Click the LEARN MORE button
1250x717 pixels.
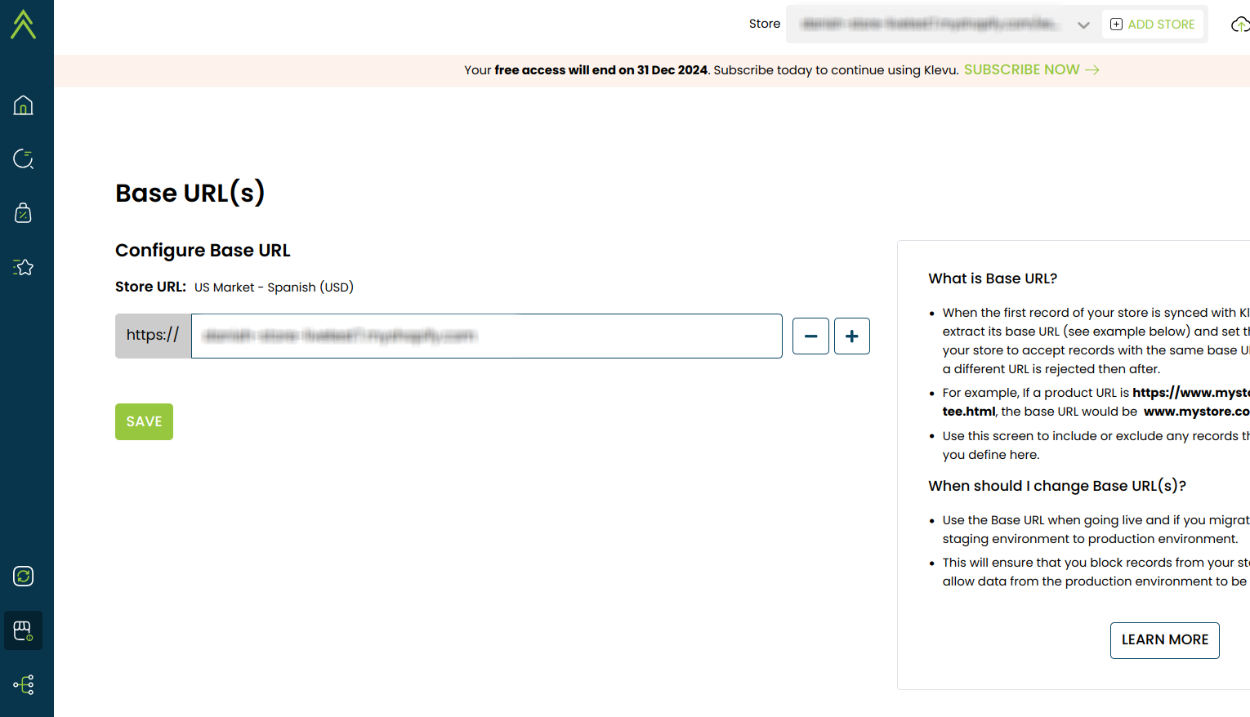click(1164, 640)
